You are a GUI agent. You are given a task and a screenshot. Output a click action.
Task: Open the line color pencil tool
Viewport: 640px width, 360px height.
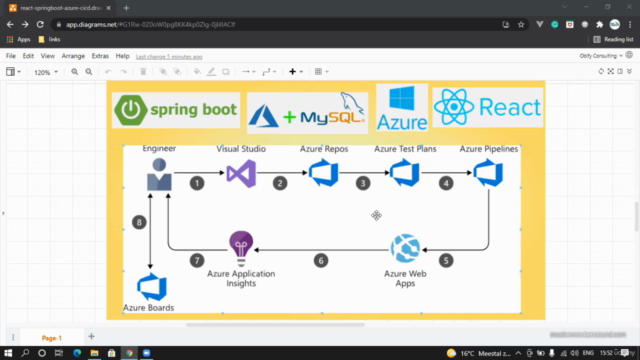tap(211, 72)
